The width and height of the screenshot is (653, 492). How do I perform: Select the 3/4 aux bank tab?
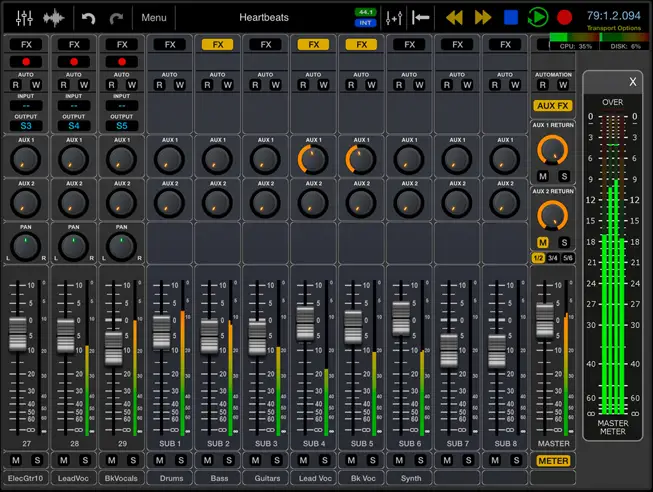[x=553, y=258]
